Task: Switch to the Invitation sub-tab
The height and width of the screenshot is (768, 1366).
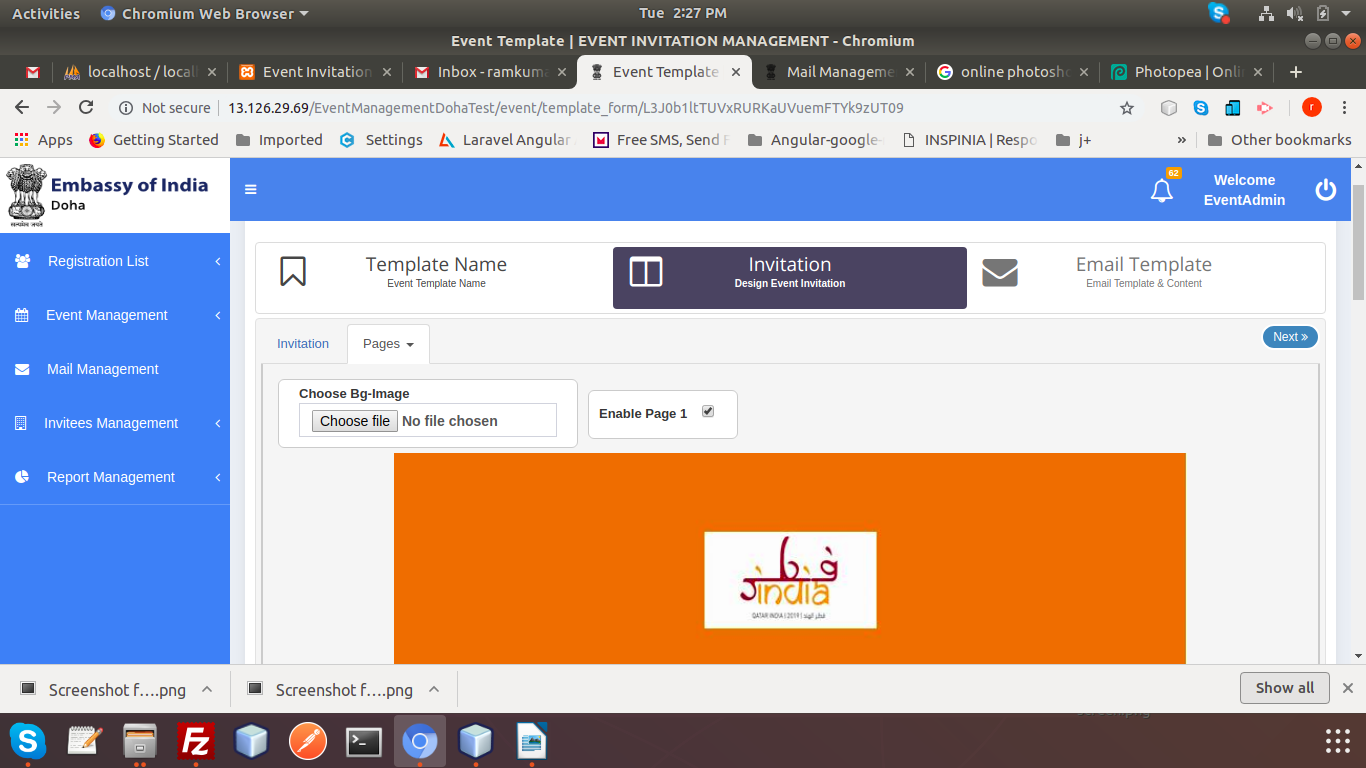Action: (303, 344)
